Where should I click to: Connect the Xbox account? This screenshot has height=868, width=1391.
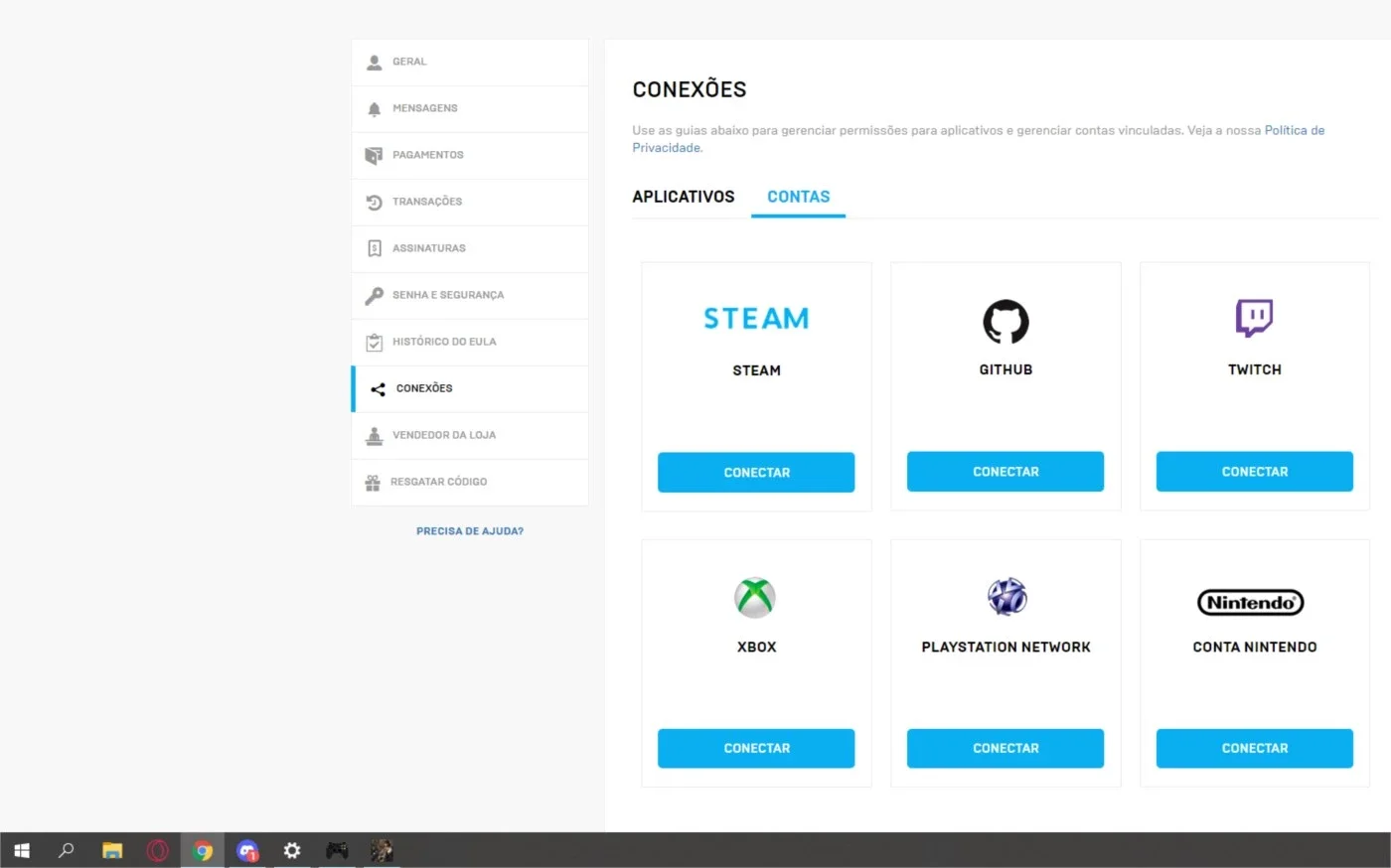pyautogui.click(x=756, y=749)
